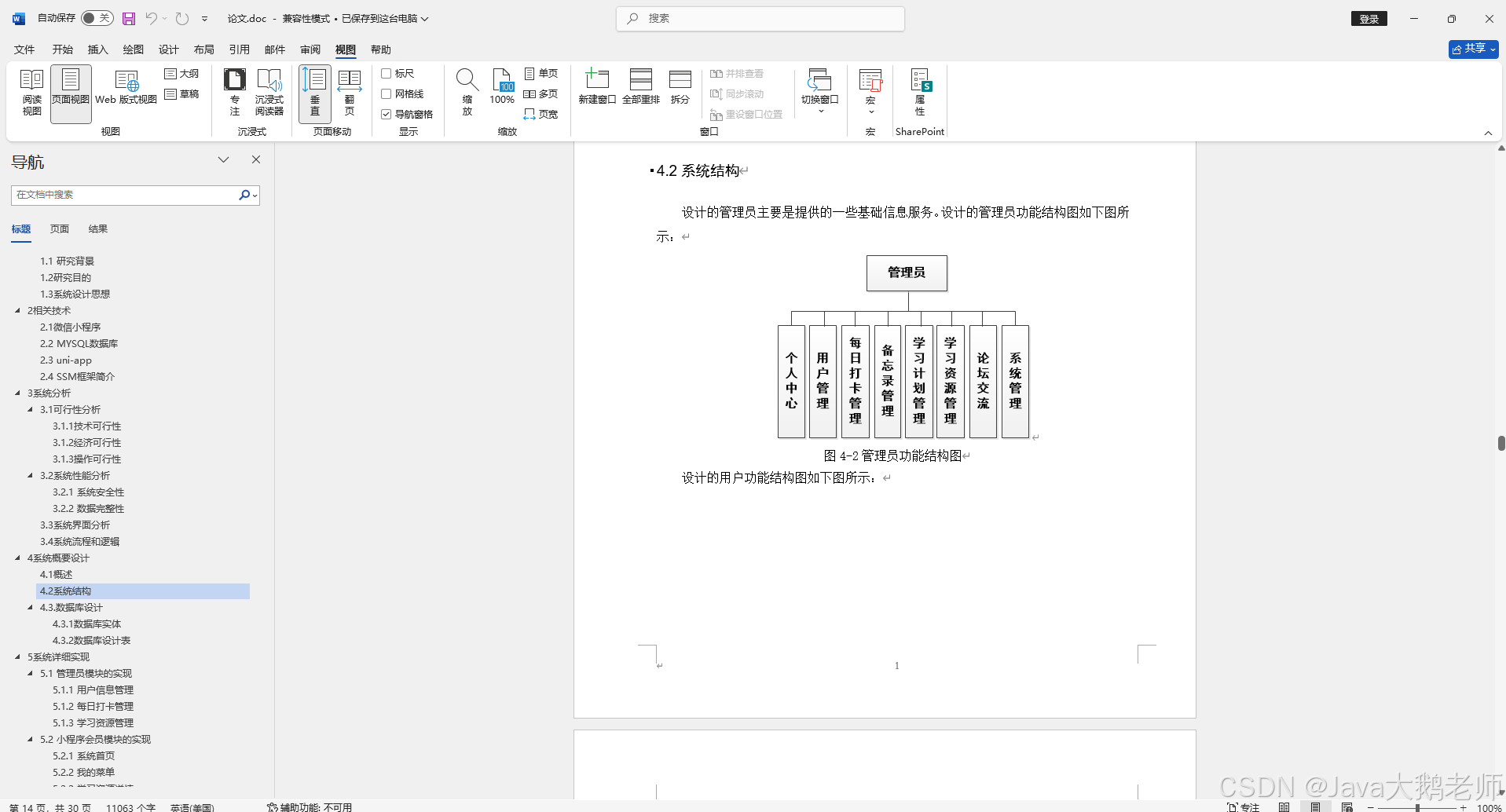Viewport: 1506px width, 812px height.
Task: Collapse 3.1可行性分析 heading
Action: (x=30, y=409)
